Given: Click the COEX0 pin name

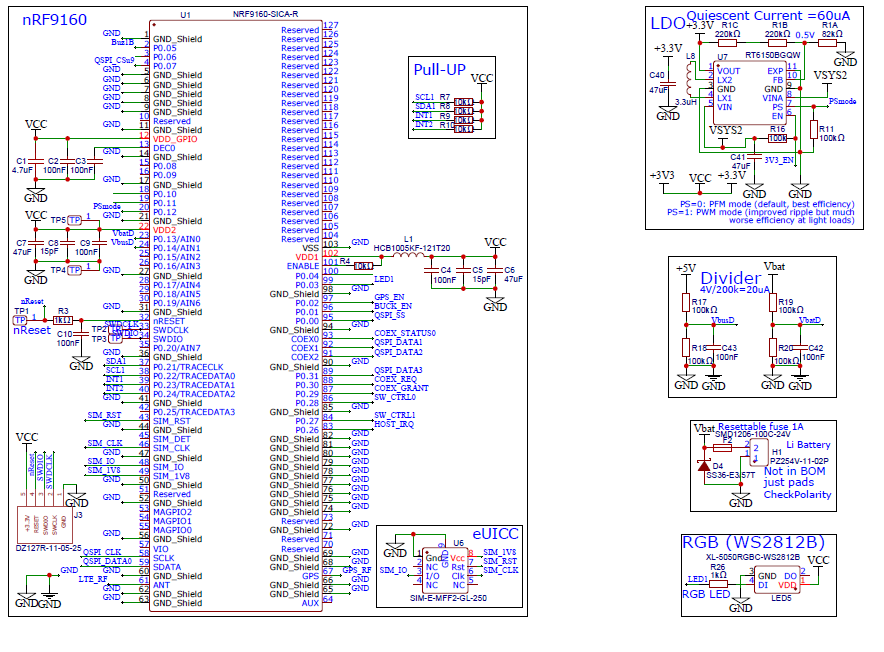Looking at the screenshot, I should pos(305,340).
